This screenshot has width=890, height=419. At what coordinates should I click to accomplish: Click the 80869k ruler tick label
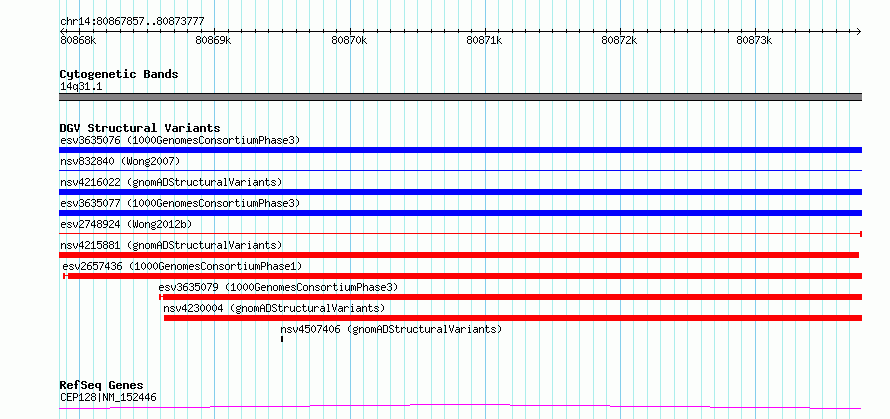213,40
